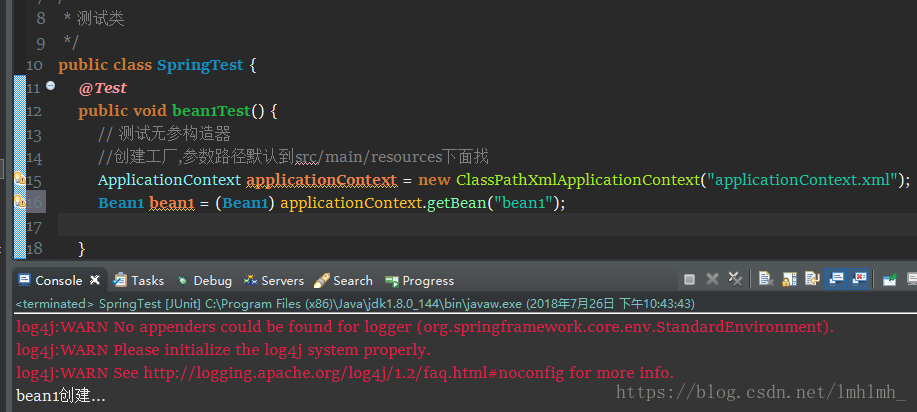Image resolution: width=917 pixels, height=412 pixels.
Task: Toggle show console when standard error changes
Action: 859,279
